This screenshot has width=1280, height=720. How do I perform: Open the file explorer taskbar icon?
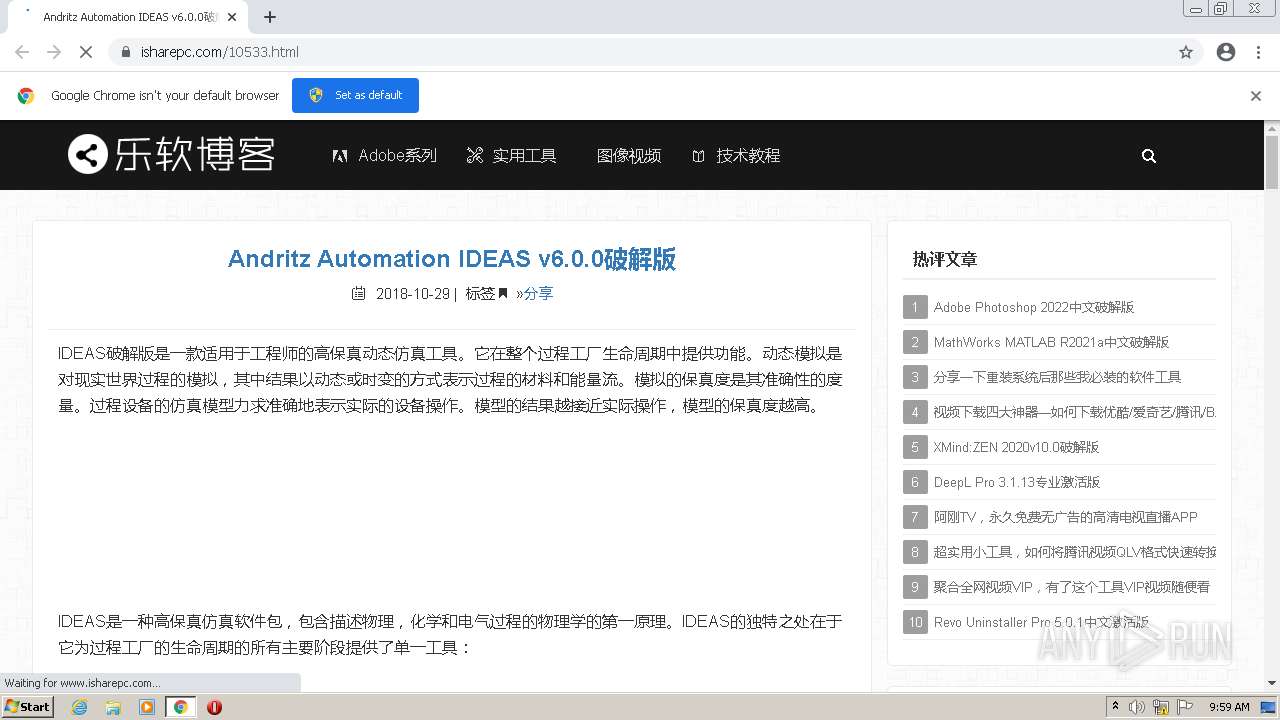pyautogui.click(x=113, y=707)
